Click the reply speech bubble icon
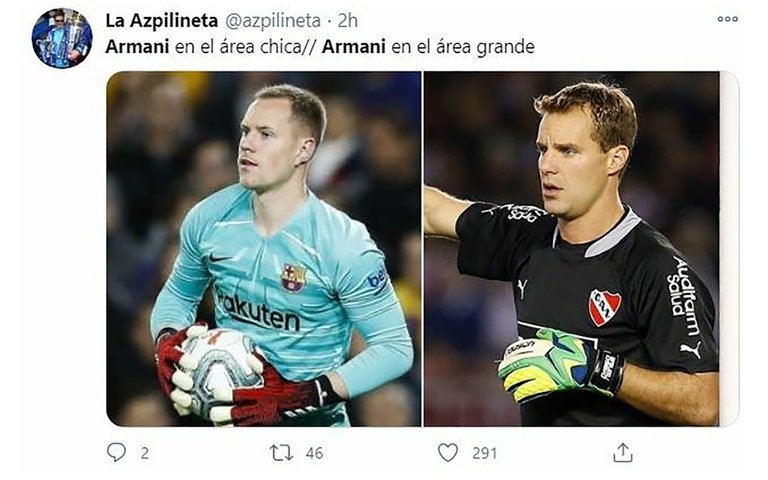 pos(116,452)
